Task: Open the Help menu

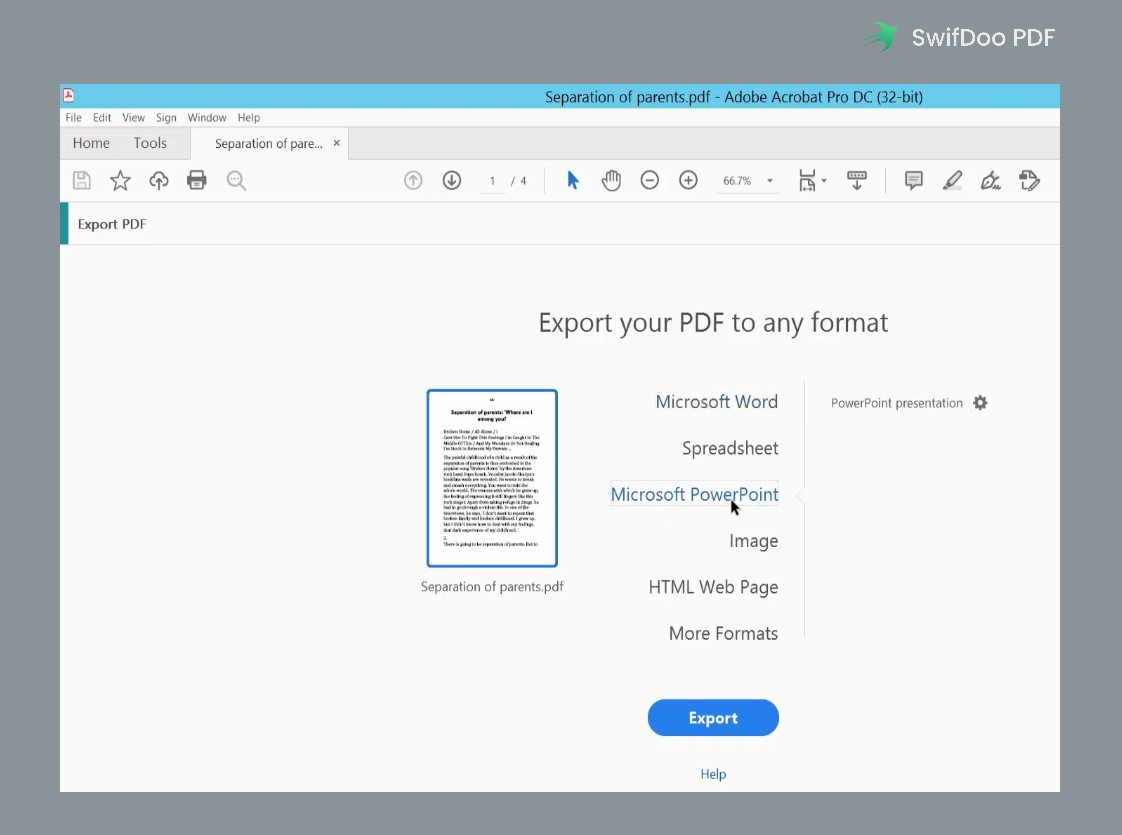Action: pos(249,117)
